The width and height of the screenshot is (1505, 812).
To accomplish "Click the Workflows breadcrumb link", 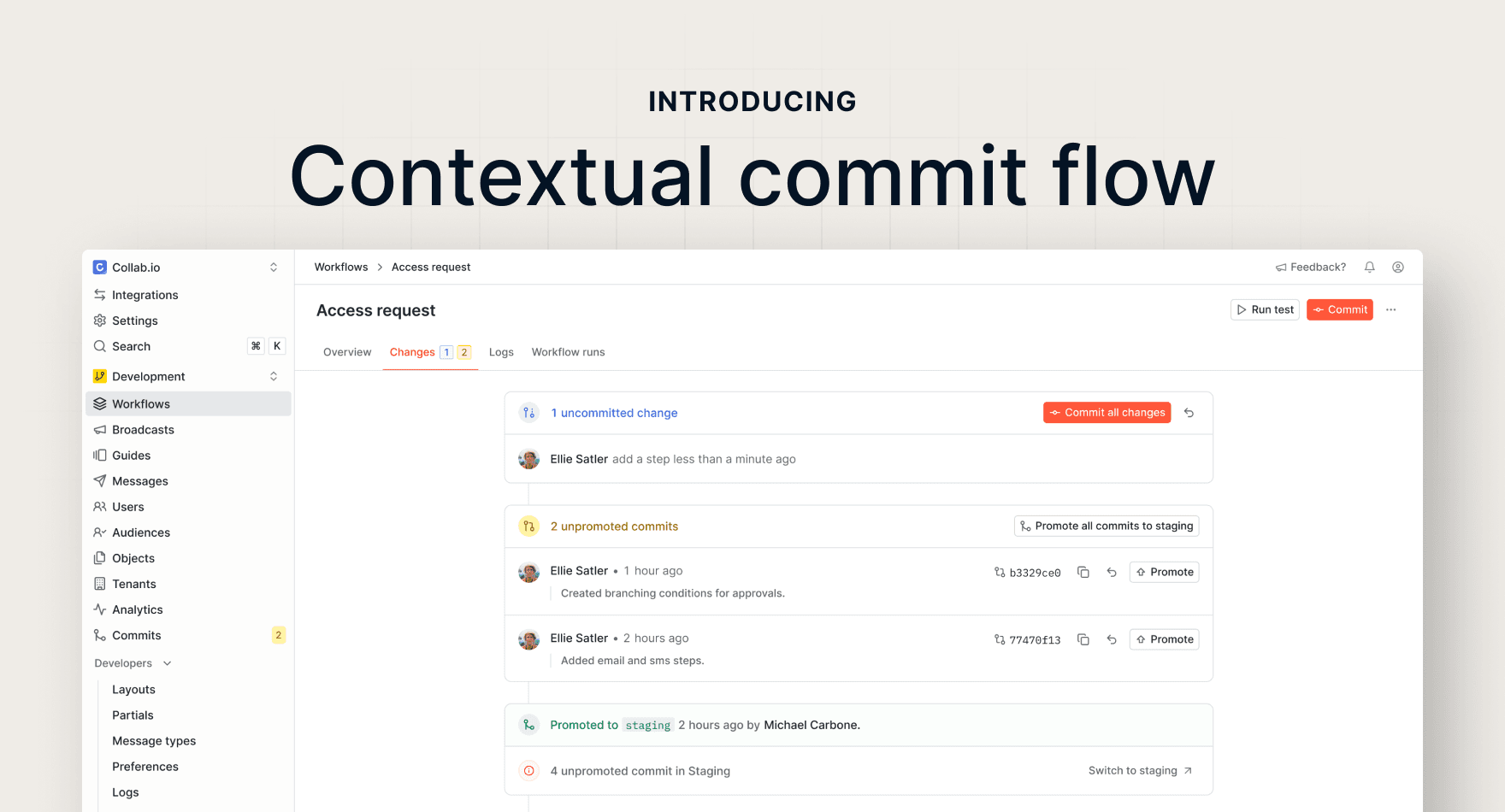I will tap(341, 268).
